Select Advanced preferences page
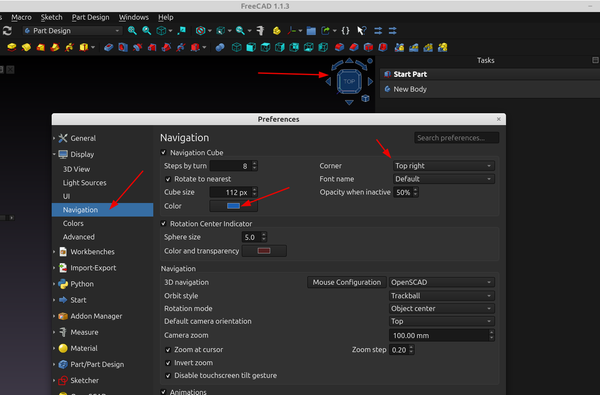The width and height of the screenshot is (600, 395). (x=79, y=237)
